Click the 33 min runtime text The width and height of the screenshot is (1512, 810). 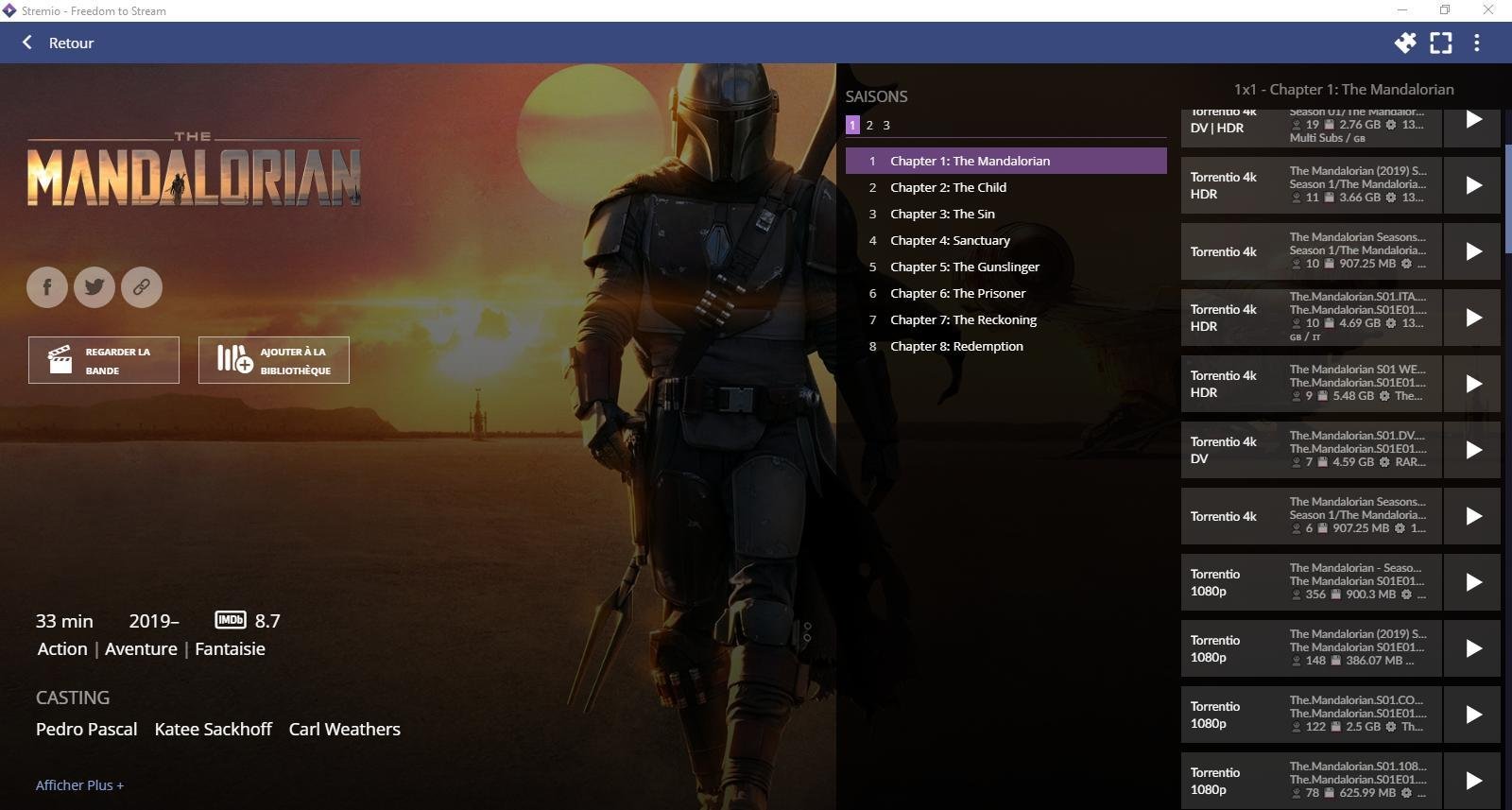pos(64,621)
